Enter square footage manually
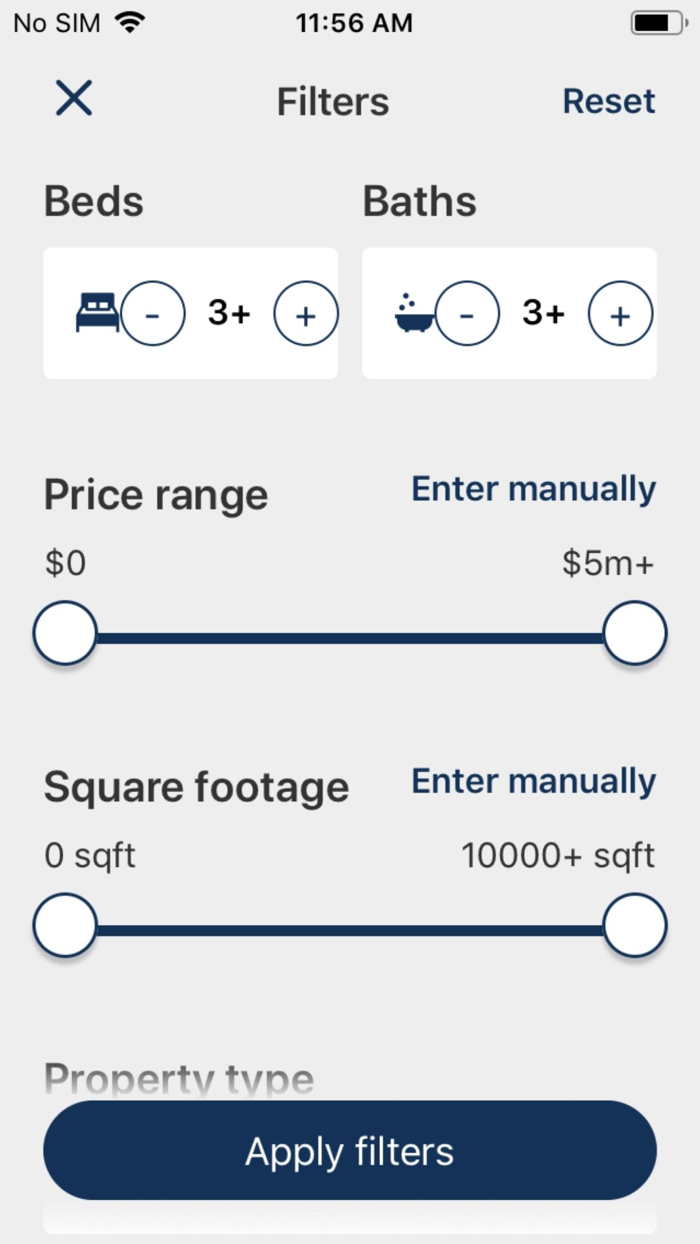700x1244 pixels. point(533,781)
